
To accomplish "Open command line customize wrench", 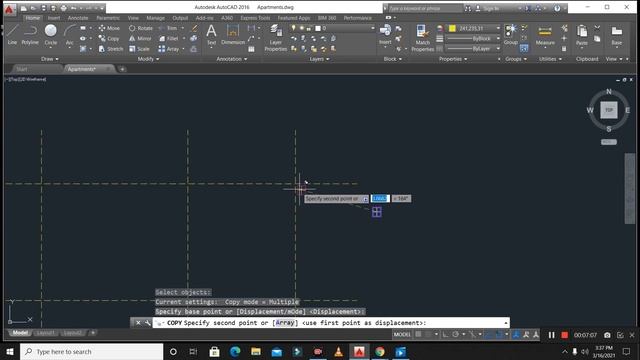I will pyautogui.click(x=147, y=322).
